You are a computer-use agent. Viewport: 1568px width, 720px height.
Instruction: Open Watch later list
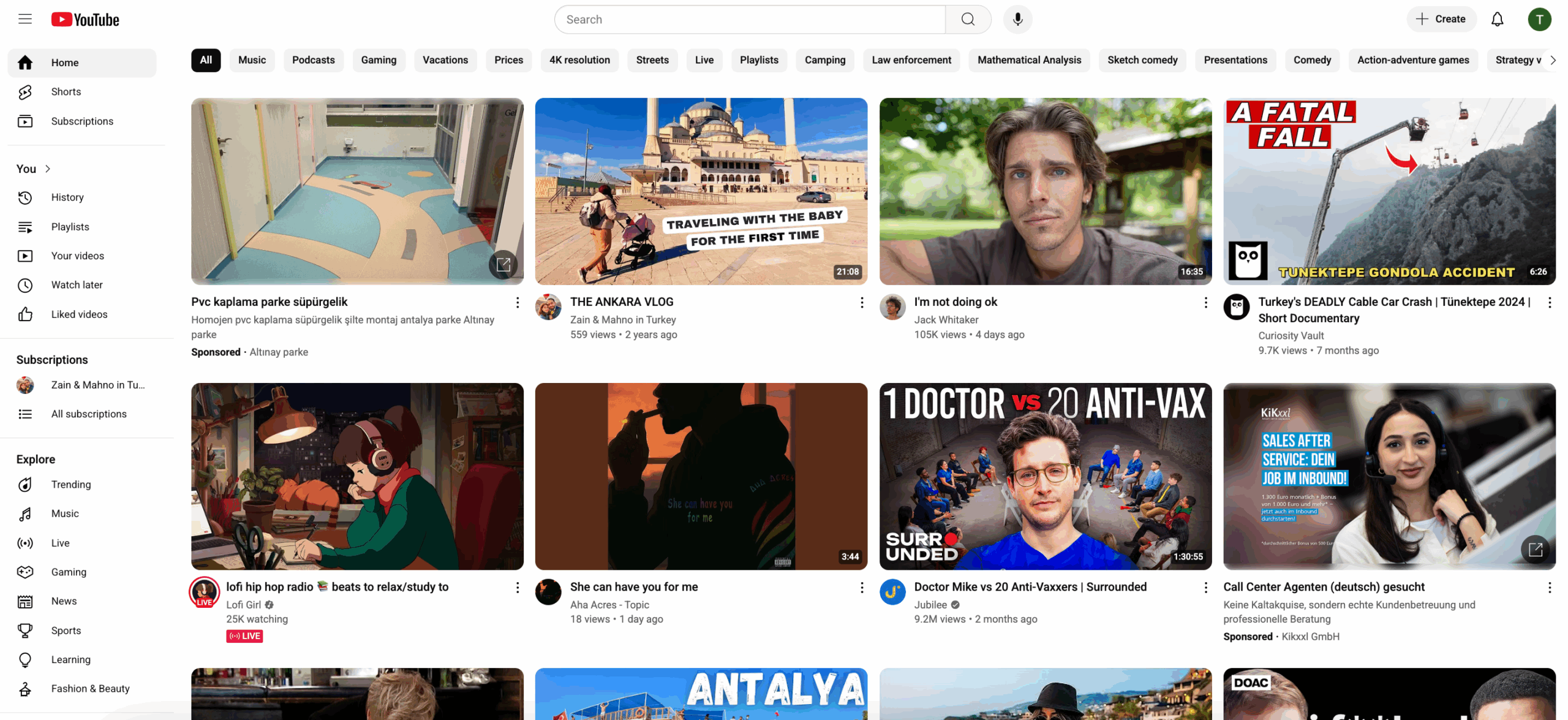pyautogui.click(x=82, y=285)
